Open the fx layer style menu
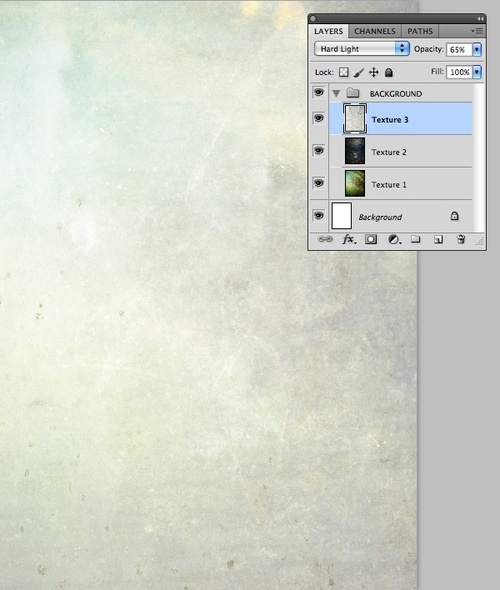 pos(349,239)
